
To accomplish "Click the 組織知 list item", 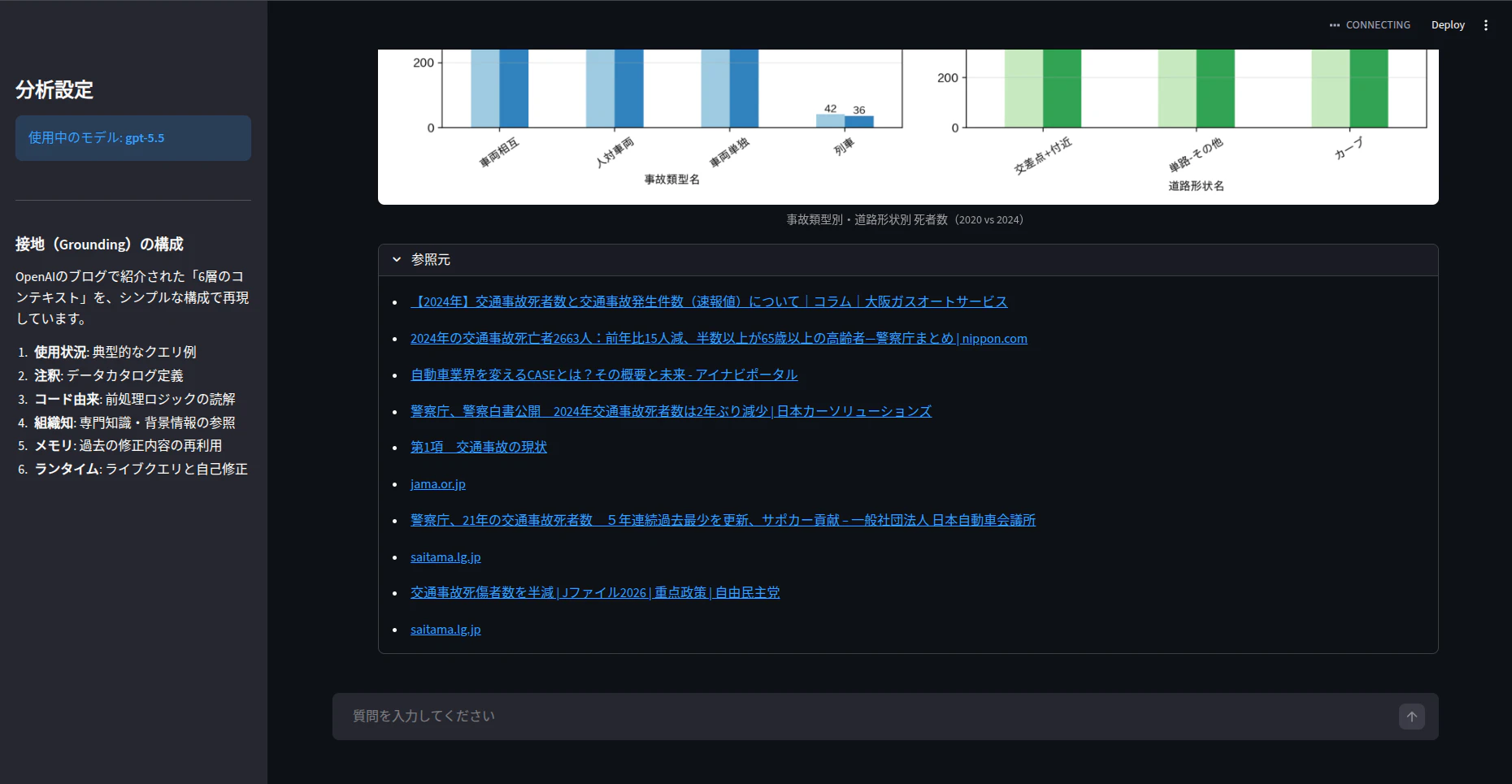I will pos(134,422).
